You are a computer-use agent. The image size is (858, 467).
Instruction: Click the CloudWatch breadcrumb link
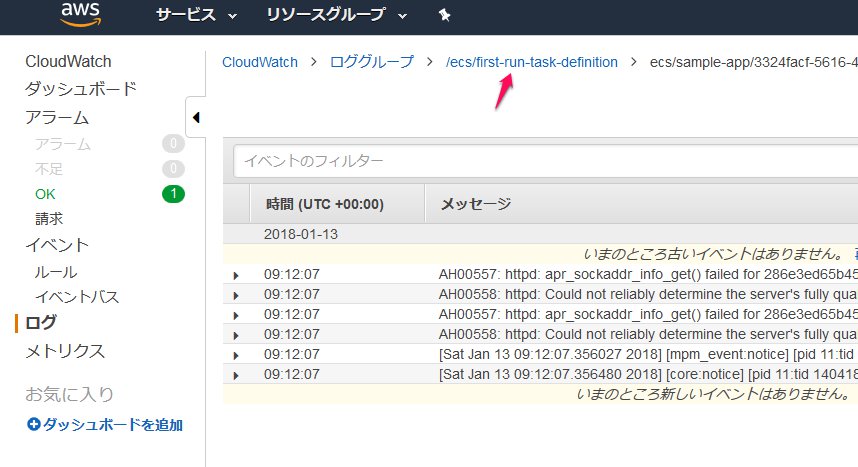[x=260, y=62]
